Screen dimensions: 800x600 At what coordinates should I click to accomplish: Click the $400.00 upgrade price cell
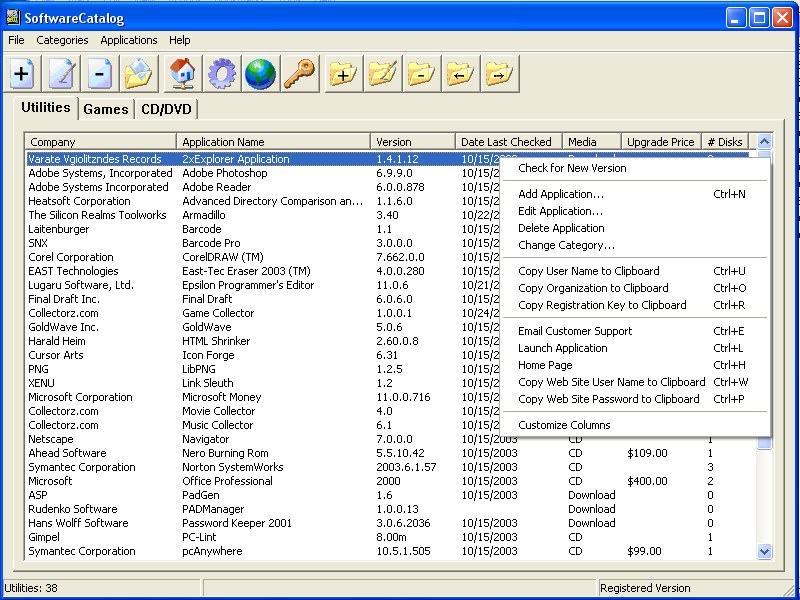(647, 481)
